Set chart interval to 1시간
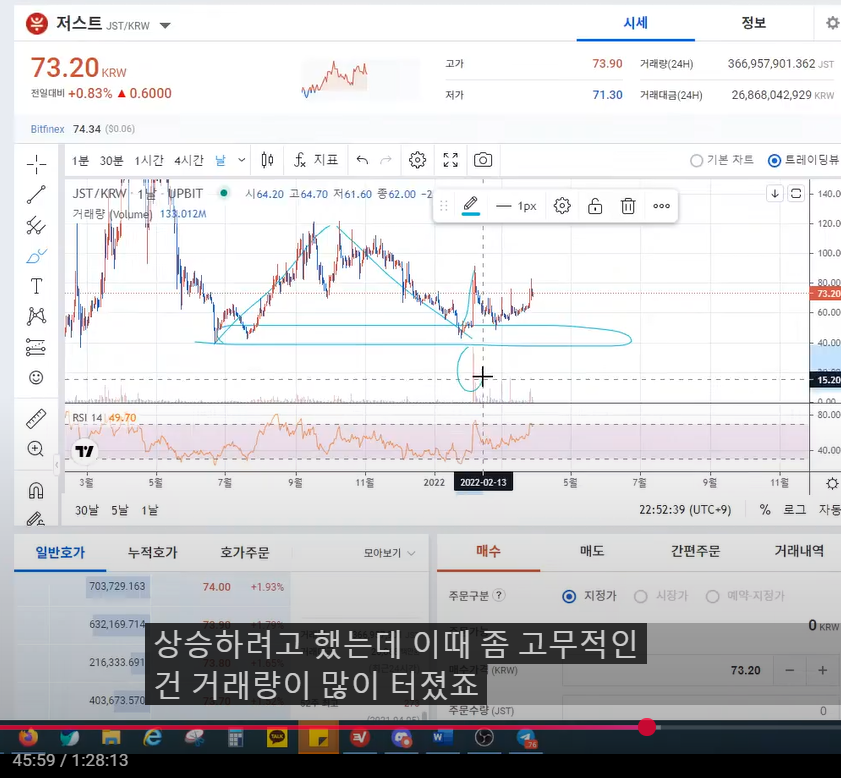The width and height of the screenshot is (841, 778). pos(149,160)
